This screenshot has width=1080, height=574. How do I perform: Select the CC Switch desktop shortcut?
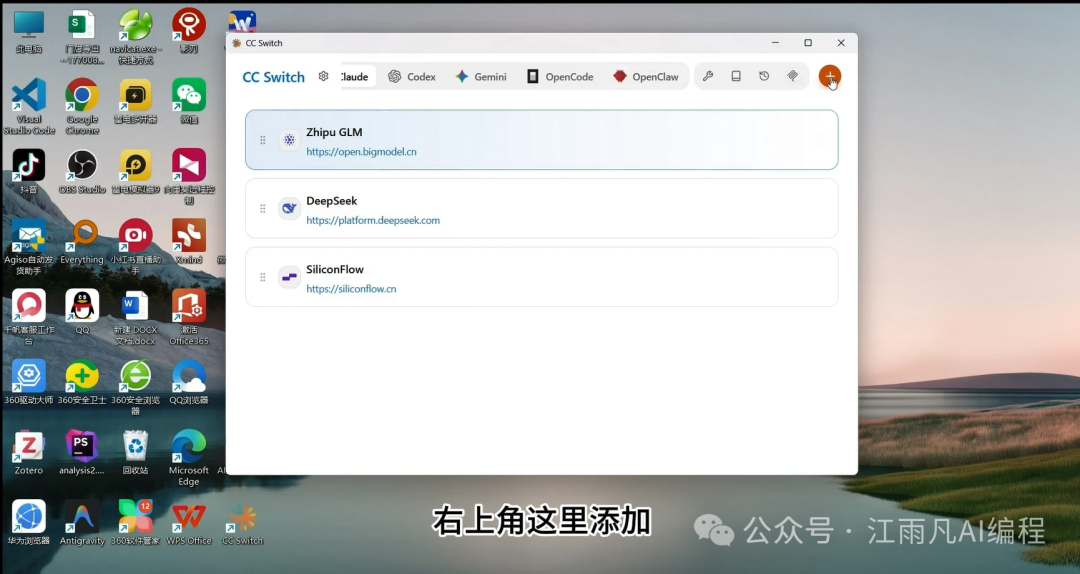pyautogui.click(x=242, y=522)
